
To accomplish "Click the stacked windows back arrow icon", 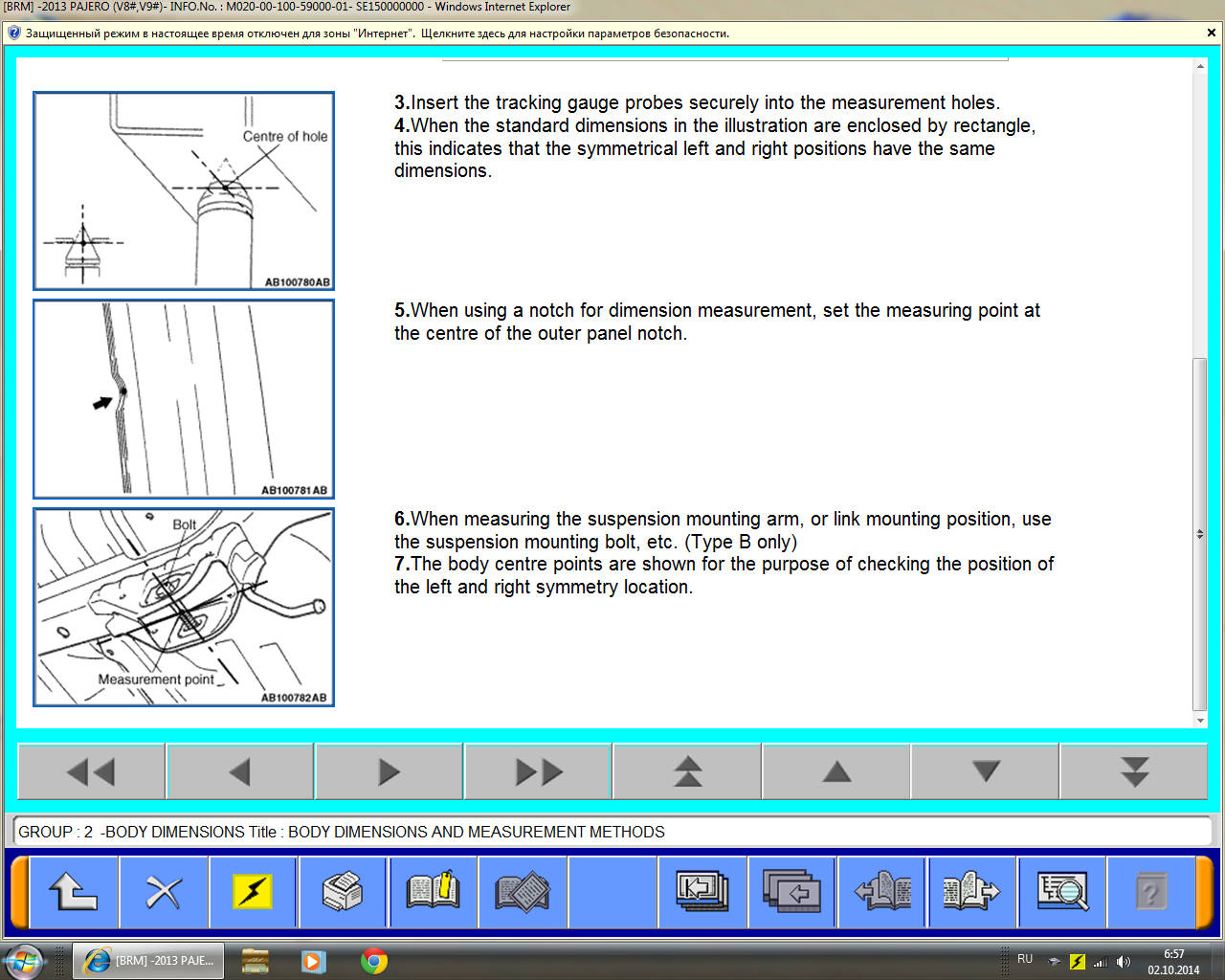I will 791,892.
